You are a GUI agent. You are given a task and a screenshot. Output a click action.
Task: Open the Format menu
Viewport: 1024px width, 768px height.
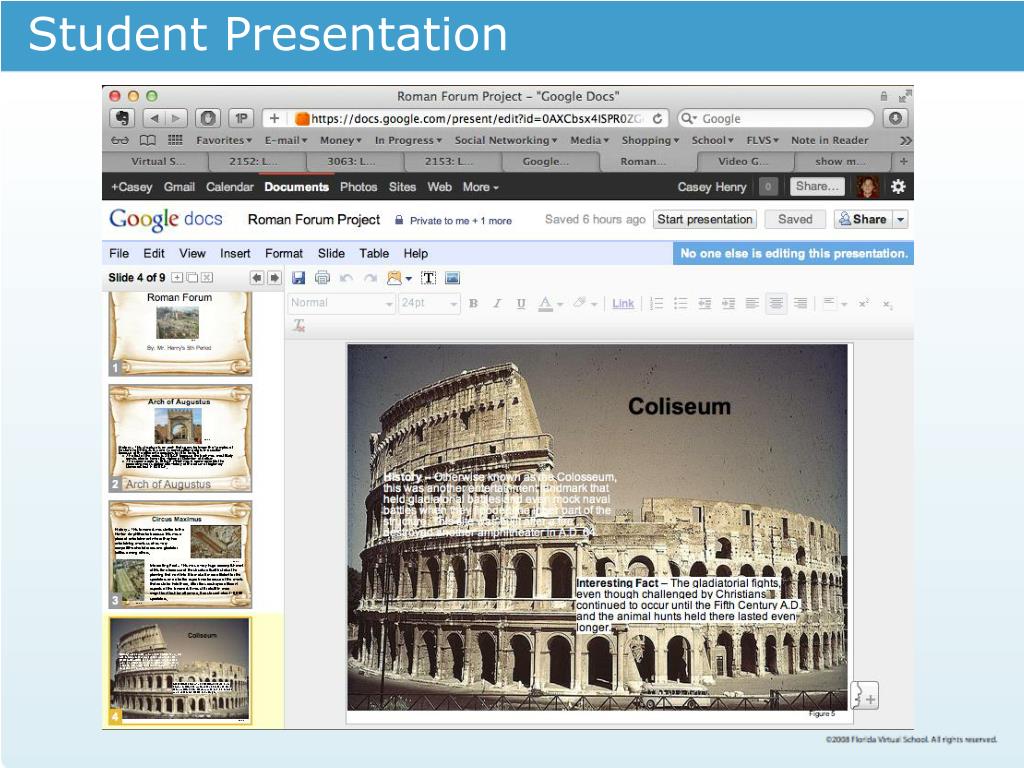point(283,253)
